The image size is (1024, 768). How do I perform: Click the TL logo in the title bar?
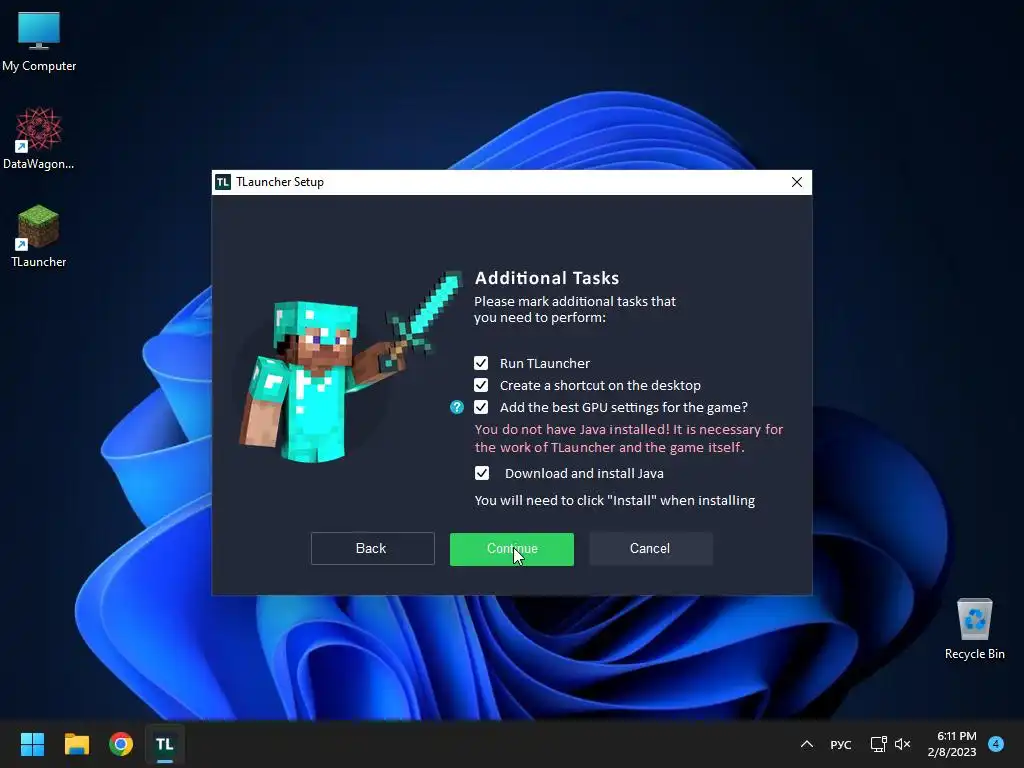tap(223, 182)
